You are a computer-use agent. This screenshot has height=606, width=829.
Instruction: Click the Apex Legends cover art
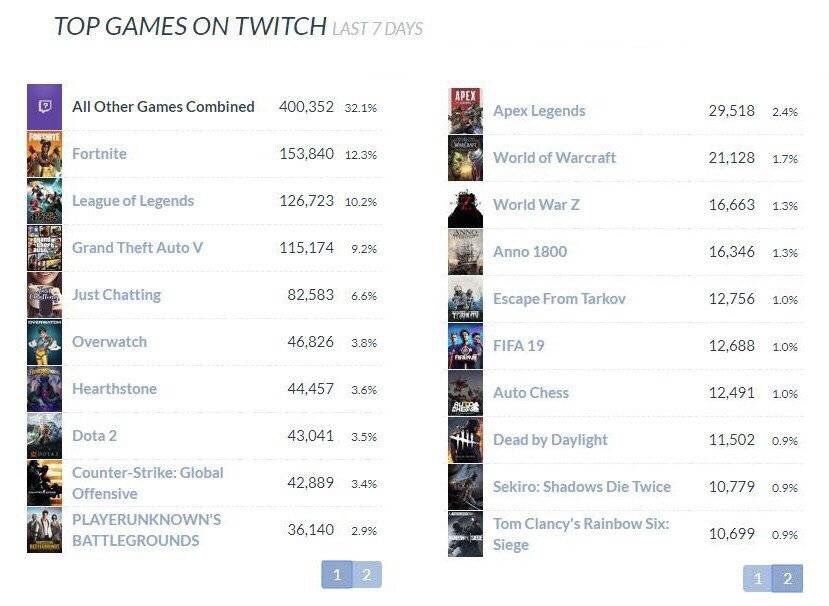465,111
